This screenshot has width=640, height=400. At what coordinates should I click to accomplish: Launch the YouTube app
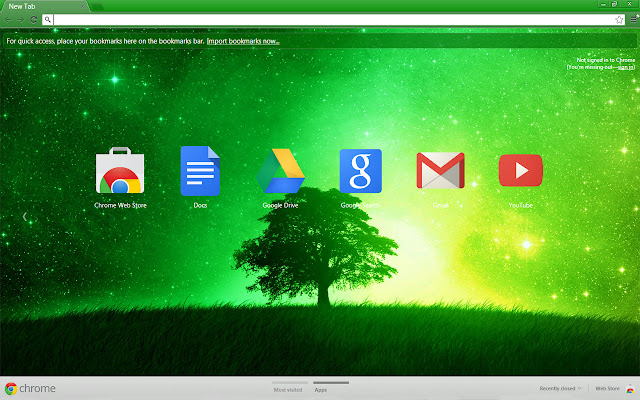520,170
